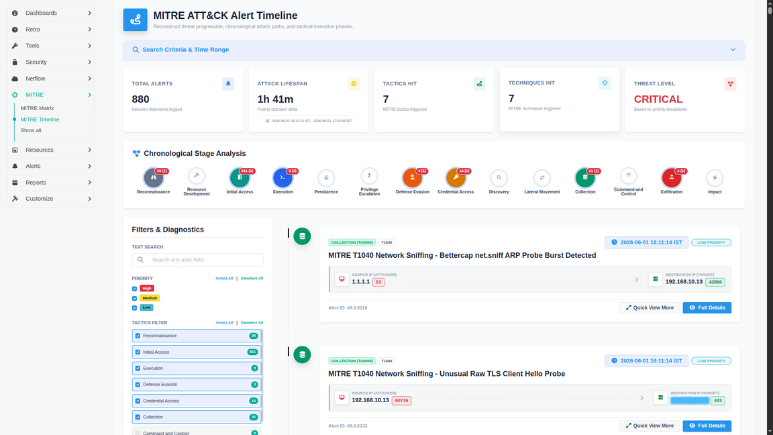Image resolution: width=773 pixels, height=435 pixels.
Task: Uncheck the Reconnaissance tactic filter
Action: [x=138, y=336]
